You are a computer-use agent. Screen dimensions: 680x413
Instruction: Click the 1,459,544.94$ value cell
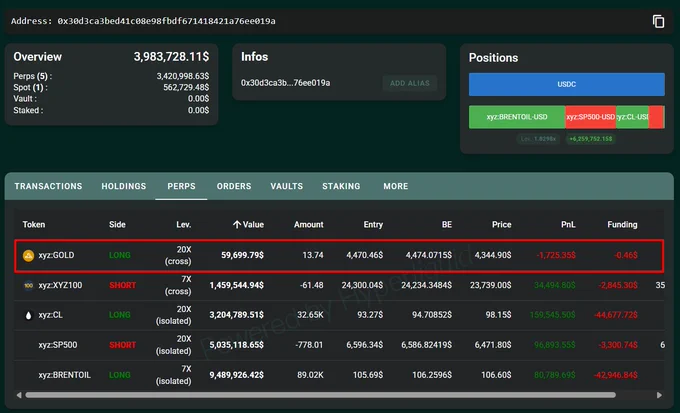(x=237, y=285)
